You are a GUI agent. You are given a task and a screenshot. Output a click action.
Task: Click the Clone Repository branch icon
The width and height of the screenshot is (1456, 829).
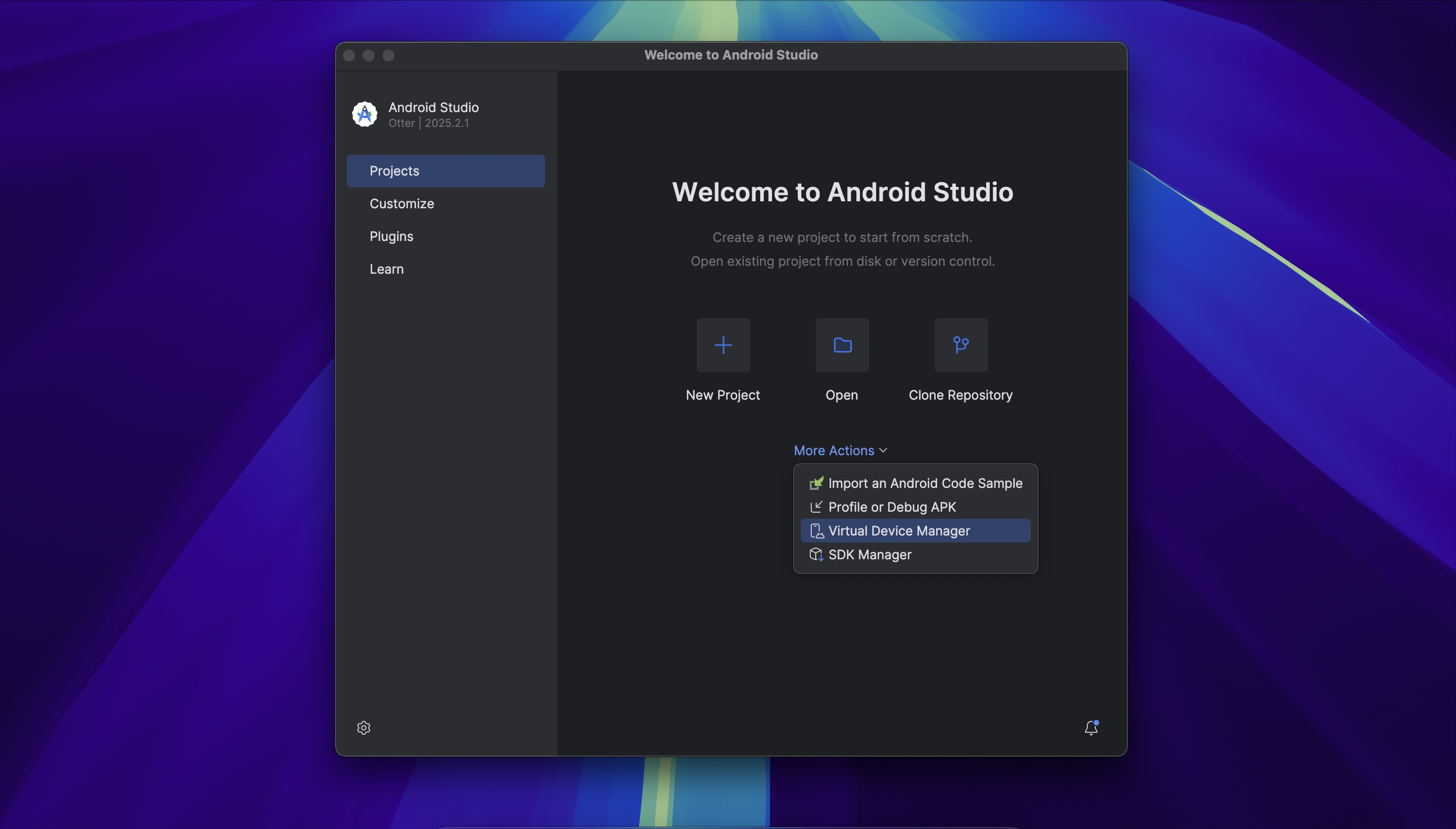tap(961, 345)
